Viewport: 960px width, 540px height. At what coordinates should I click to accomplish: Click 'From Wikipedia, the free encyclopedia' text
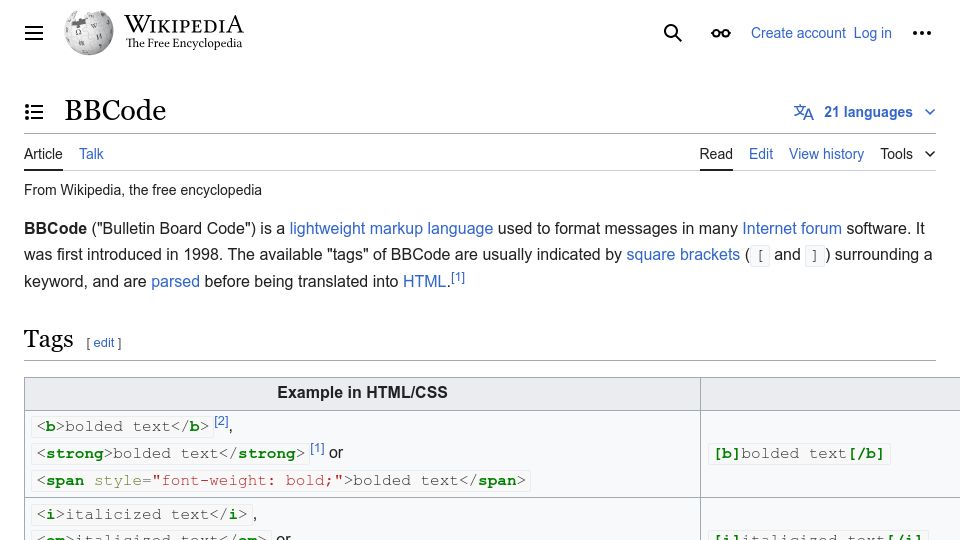(x=143, y=190)
